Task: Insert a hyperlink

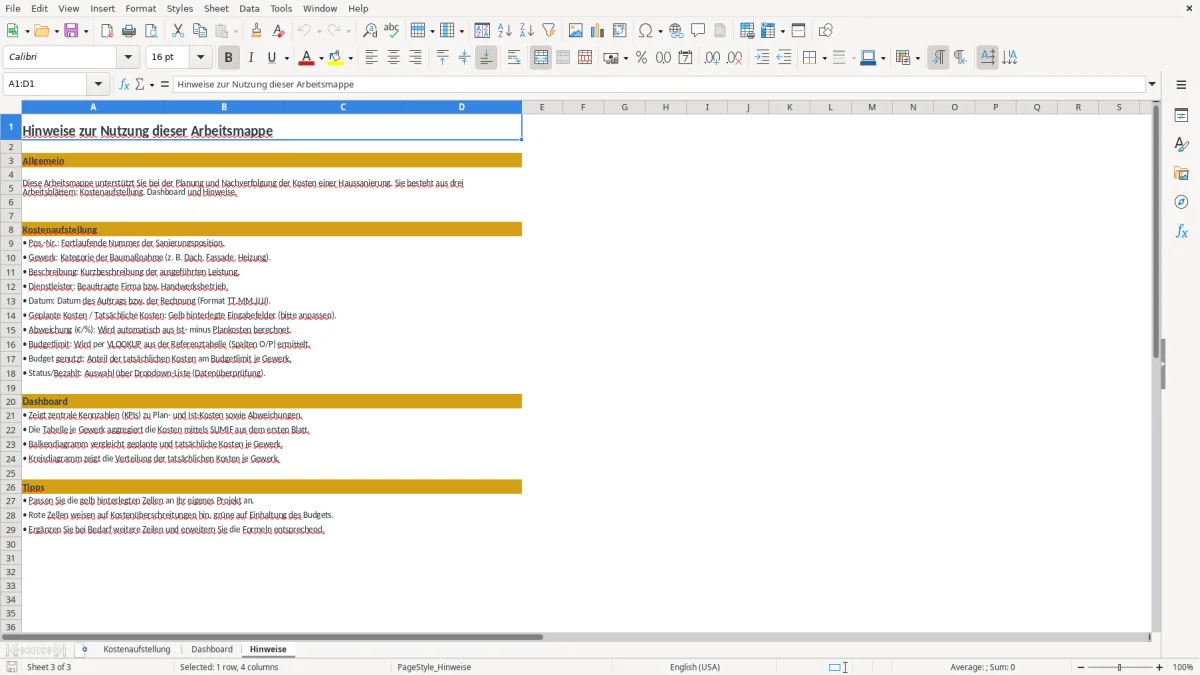Action: click(x=677, y=31)
